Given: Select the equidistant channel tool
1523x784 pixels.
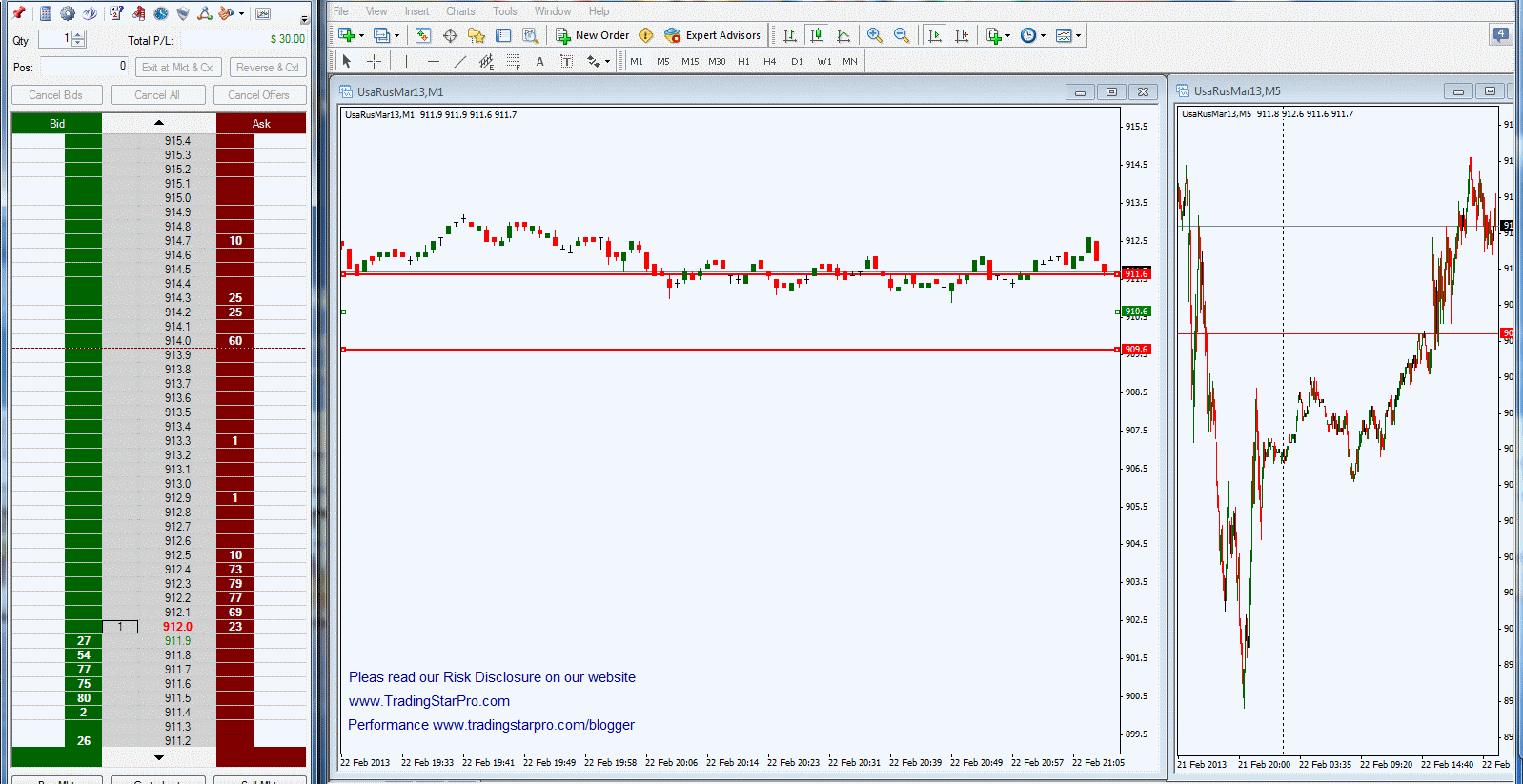Looking at the screenshot, I should pyautogui.click(x=486, y=61).
